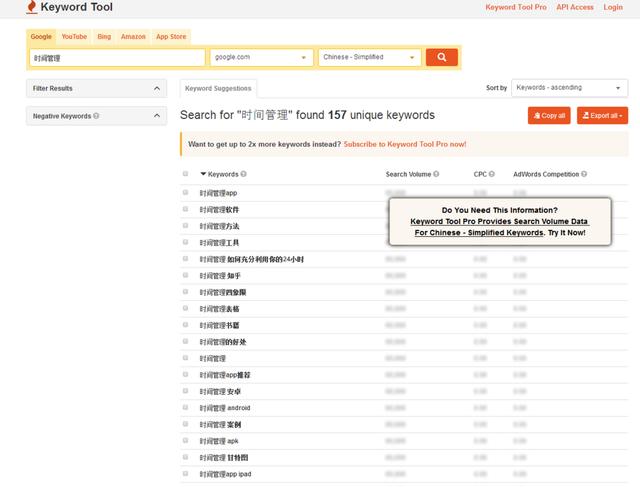
Task: Click the AdWords Competition info icon
Action: pos(584,174)
